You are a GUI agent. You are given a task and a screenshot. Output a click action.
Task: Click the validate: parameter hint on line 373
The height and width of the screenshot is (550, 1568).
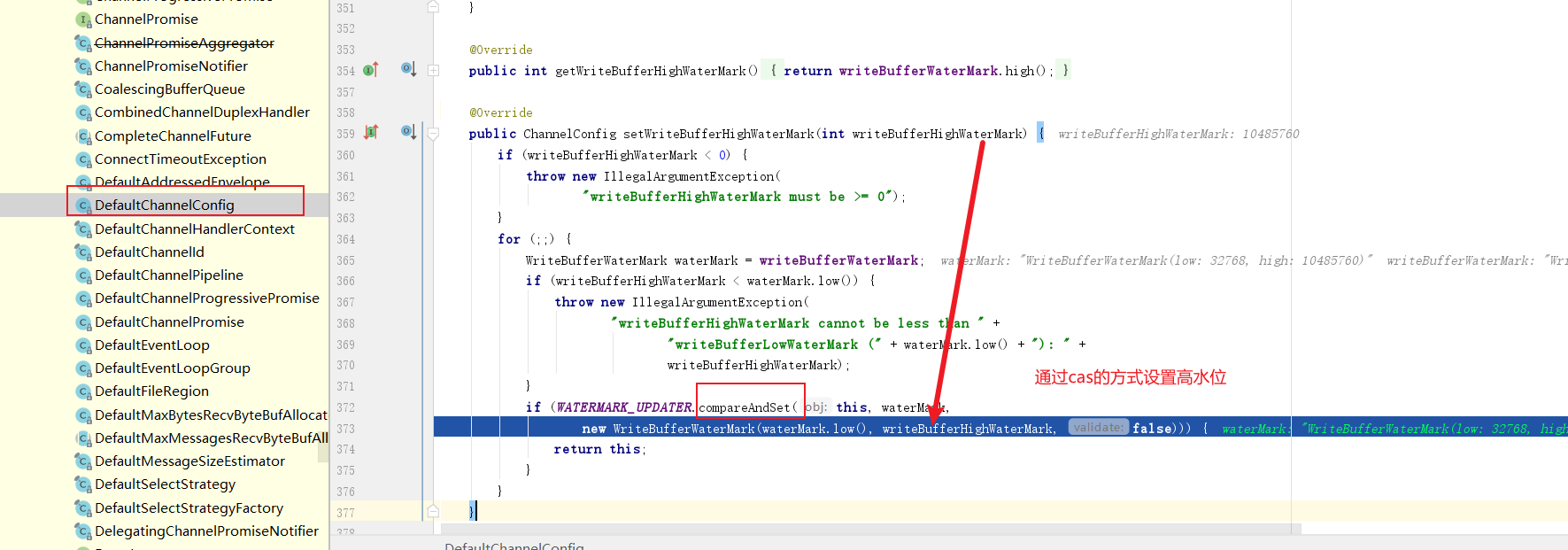(x=1098, y=428)
